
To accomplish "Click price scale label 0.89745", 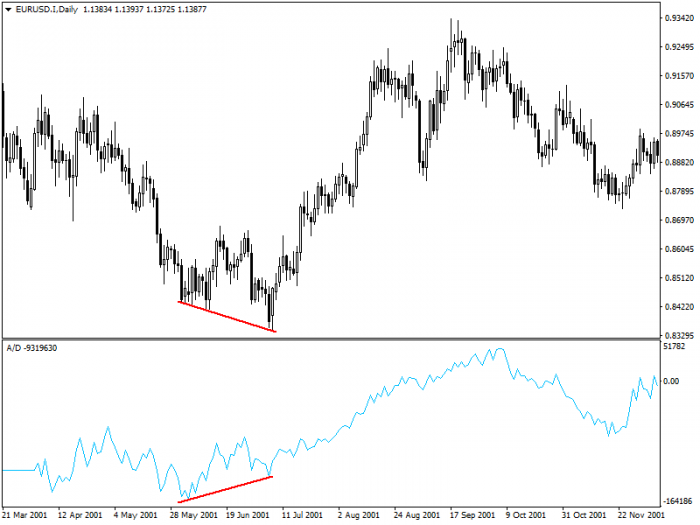I will (679, 133).
